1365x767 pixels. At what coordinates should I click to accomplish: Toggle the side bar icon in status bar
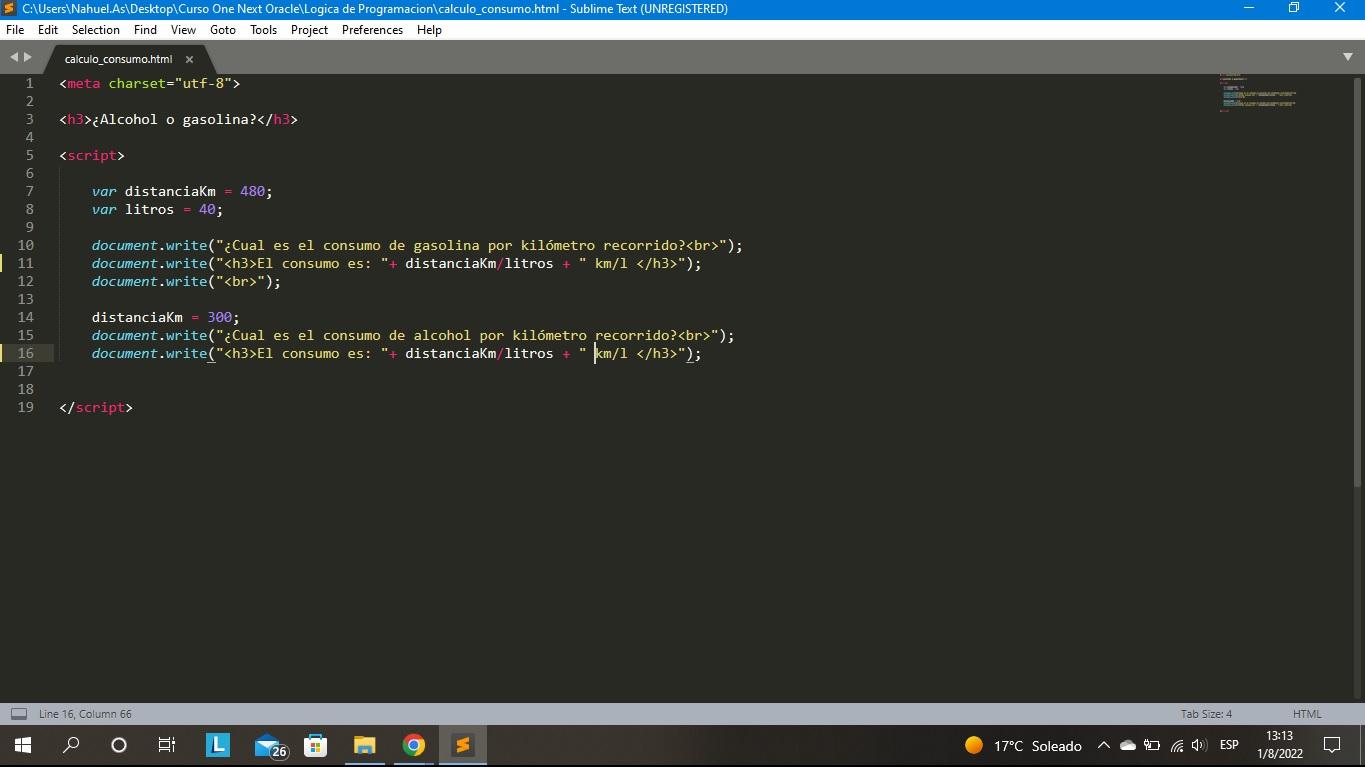[18, 714]
